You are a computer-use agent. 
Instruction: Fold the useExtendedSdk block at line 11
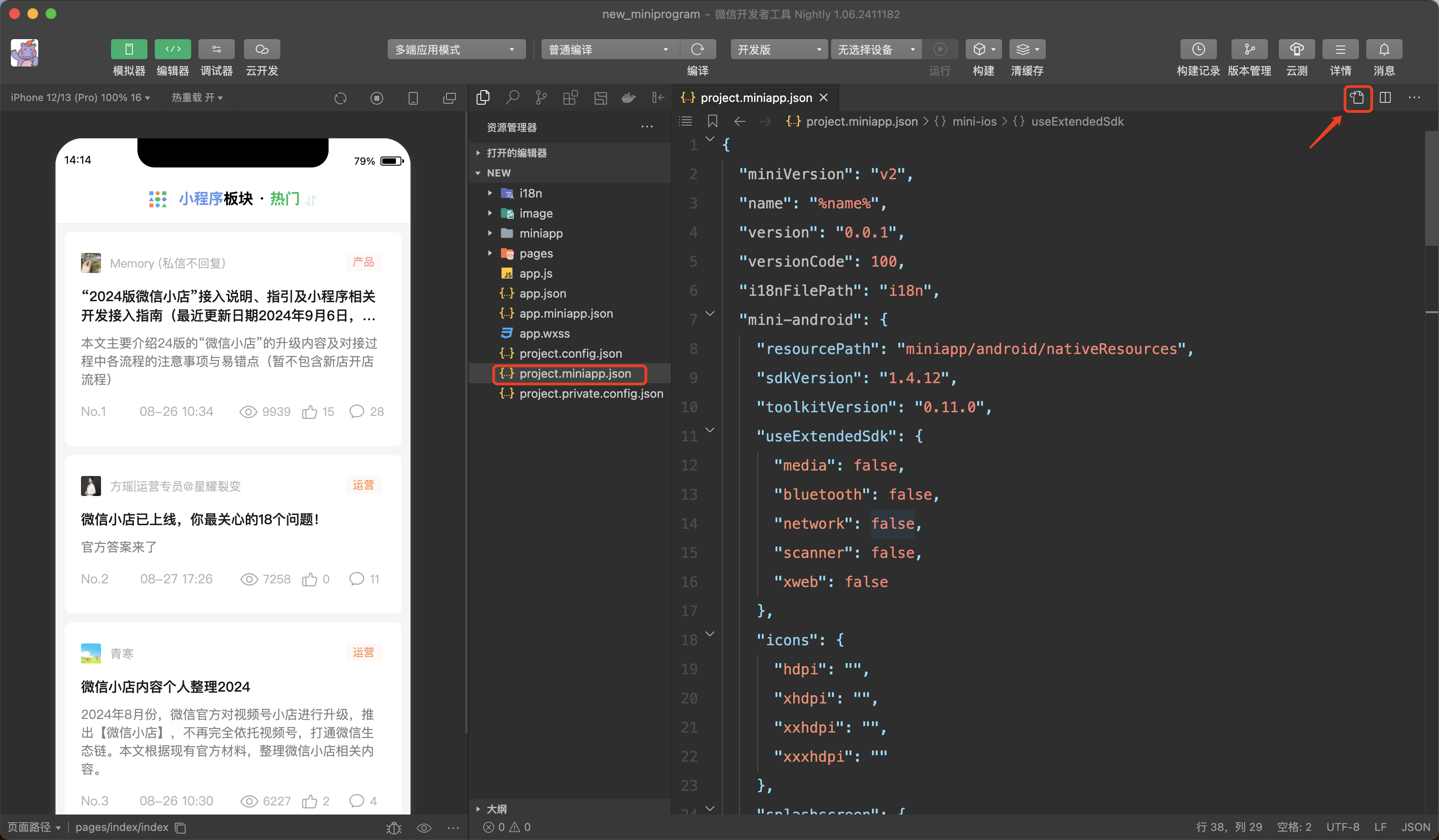(x=710, y=430)
